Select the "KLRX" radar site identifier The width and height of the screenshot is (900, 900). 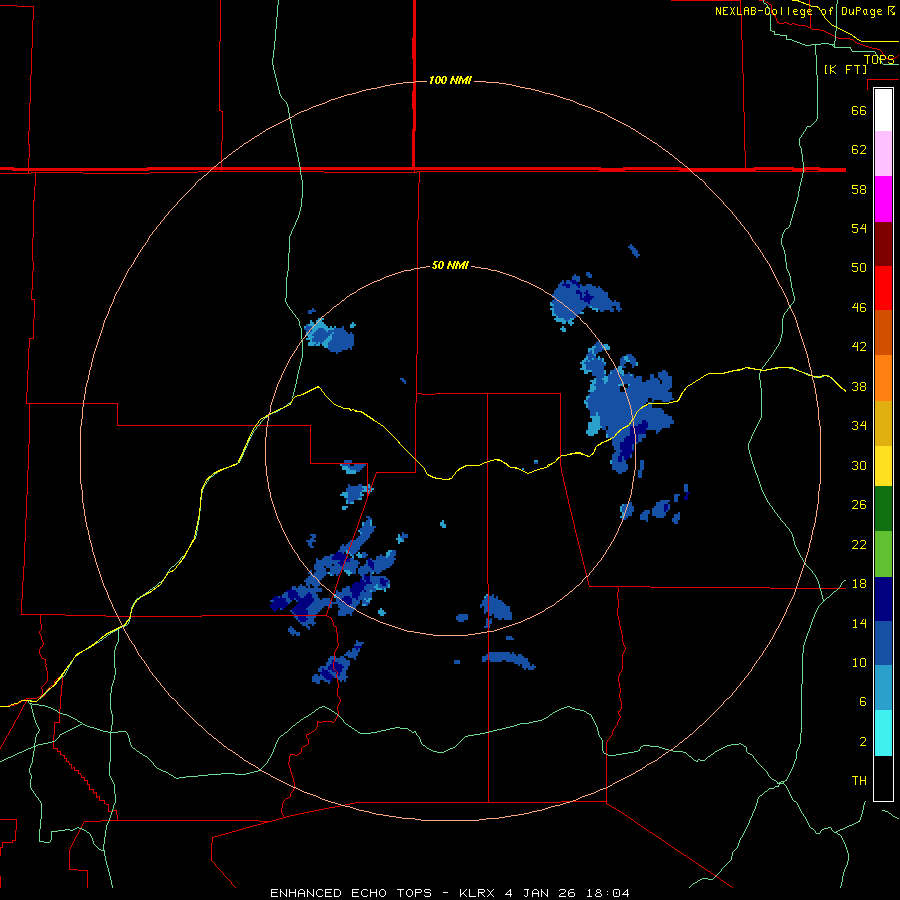pyautogui.click(x=479, y=893)
